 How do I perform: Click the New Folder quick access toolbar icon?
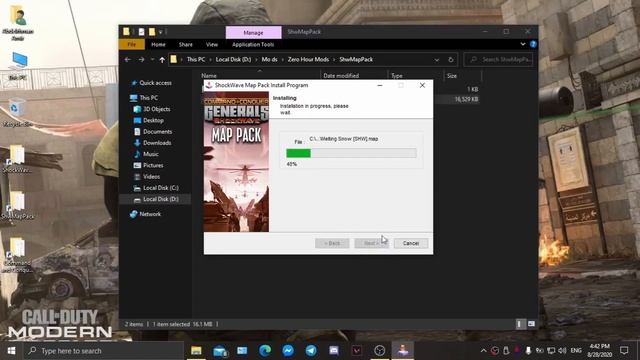pyautogui.click(x=152, y=32)
